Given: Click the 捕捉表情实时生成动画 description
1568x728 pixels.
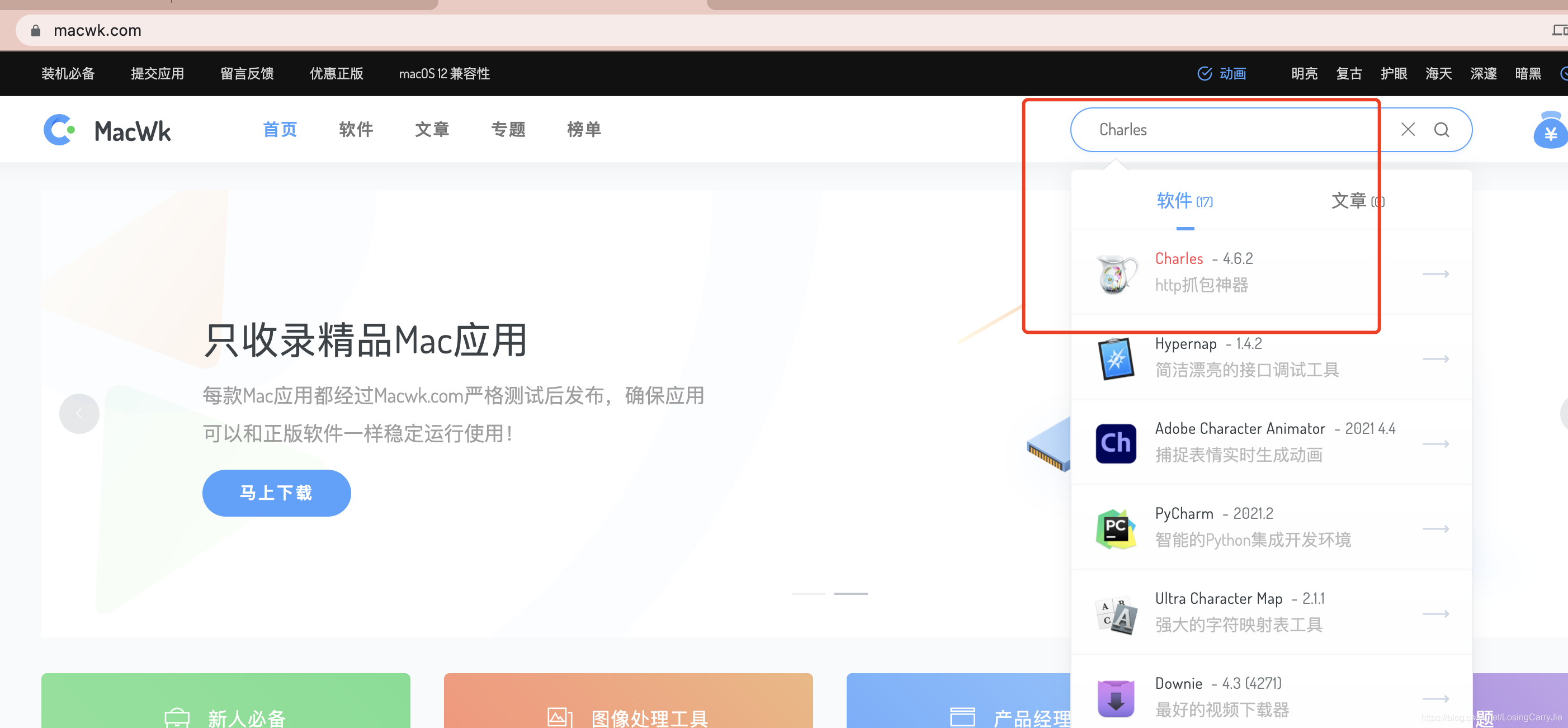Looking at the screenshot, I should [1239, 455].
